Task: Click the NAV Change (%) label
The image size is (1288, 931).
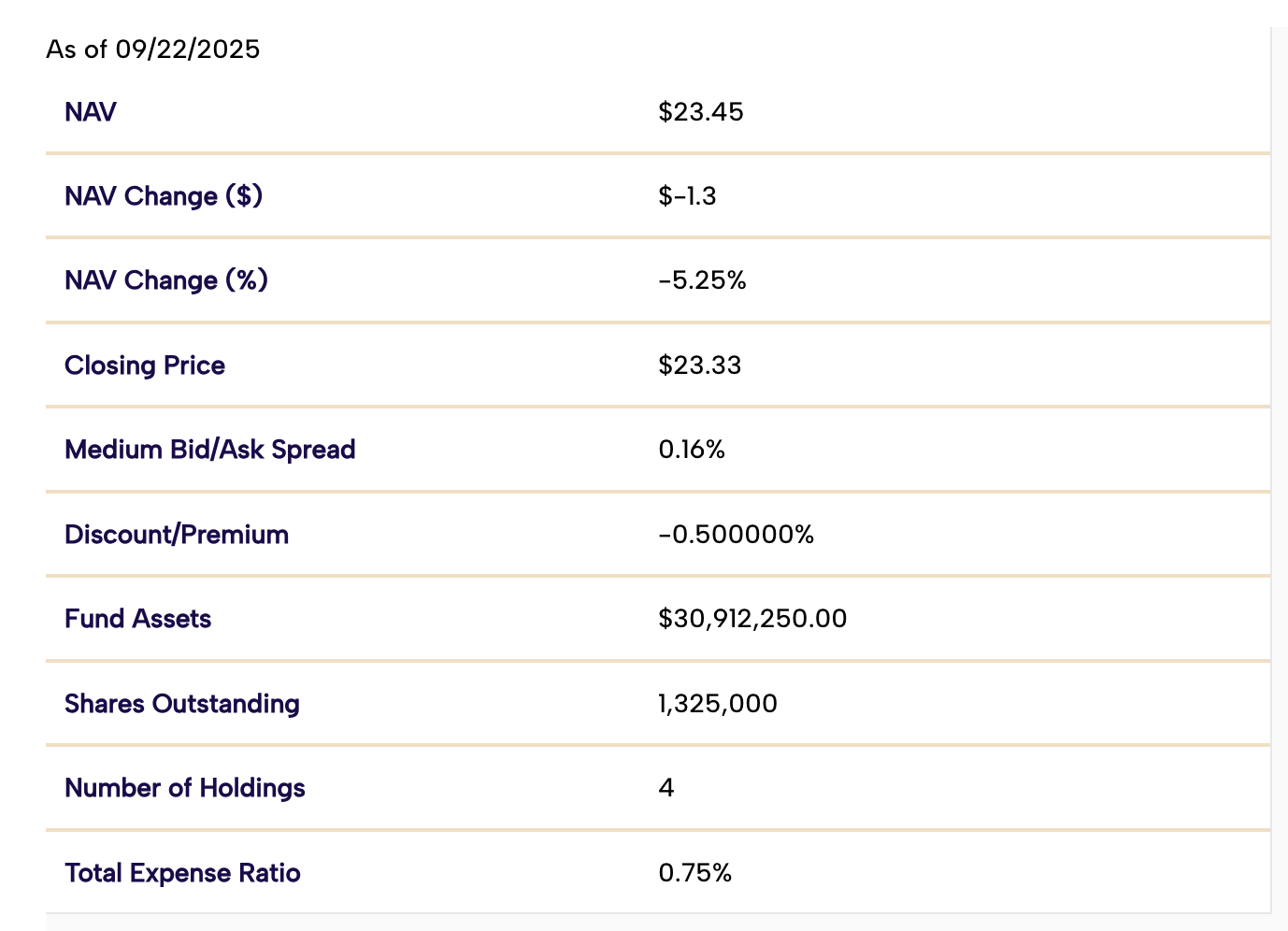Action: click(x=166, y=280)
